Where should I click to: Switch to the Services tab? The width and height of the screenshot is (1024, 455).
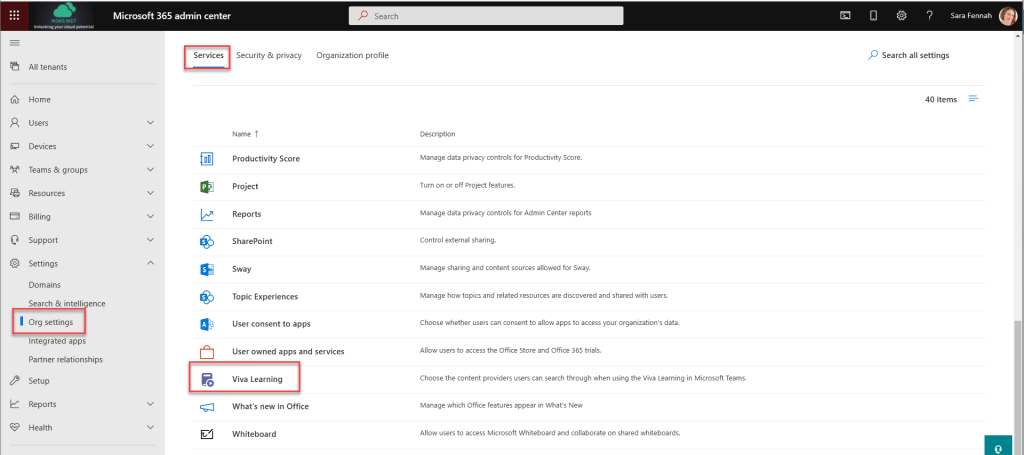pyautogui.click(x=208, y=55)
